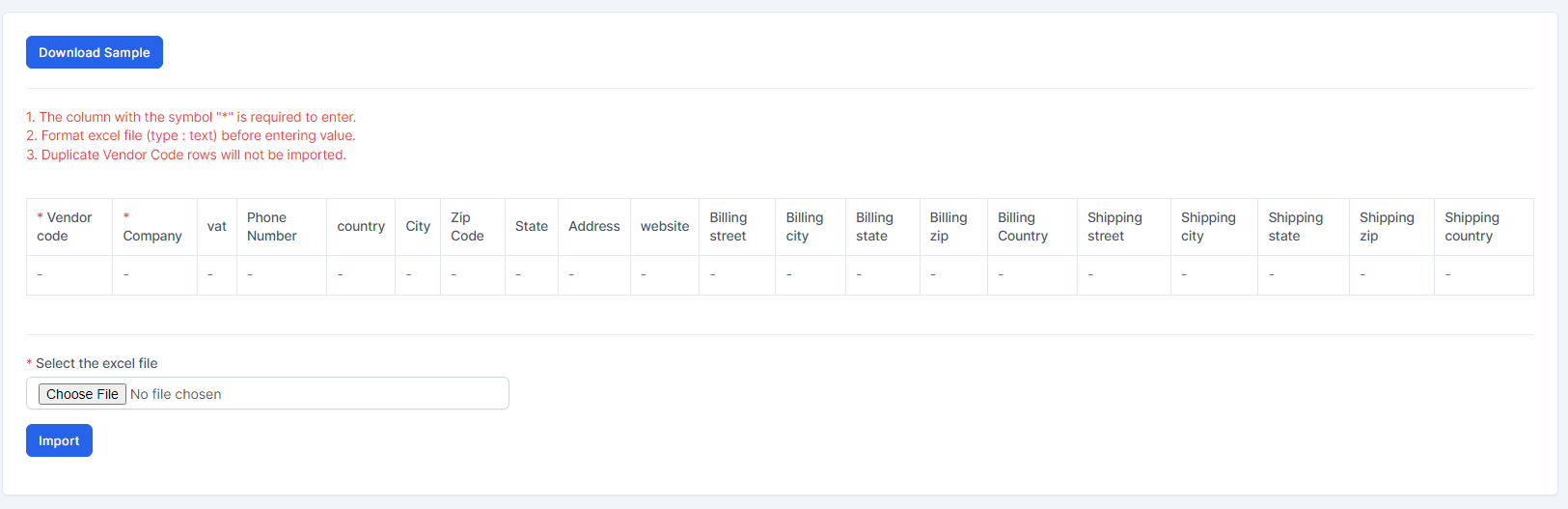Click the 'No file chosen' file input
The image size is (1568, 509).
click(x=267, y=394)
